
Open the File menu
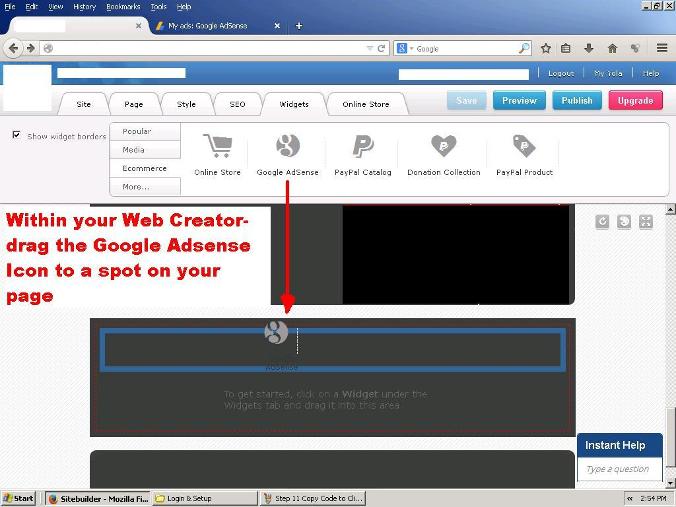tap(9, 6)
